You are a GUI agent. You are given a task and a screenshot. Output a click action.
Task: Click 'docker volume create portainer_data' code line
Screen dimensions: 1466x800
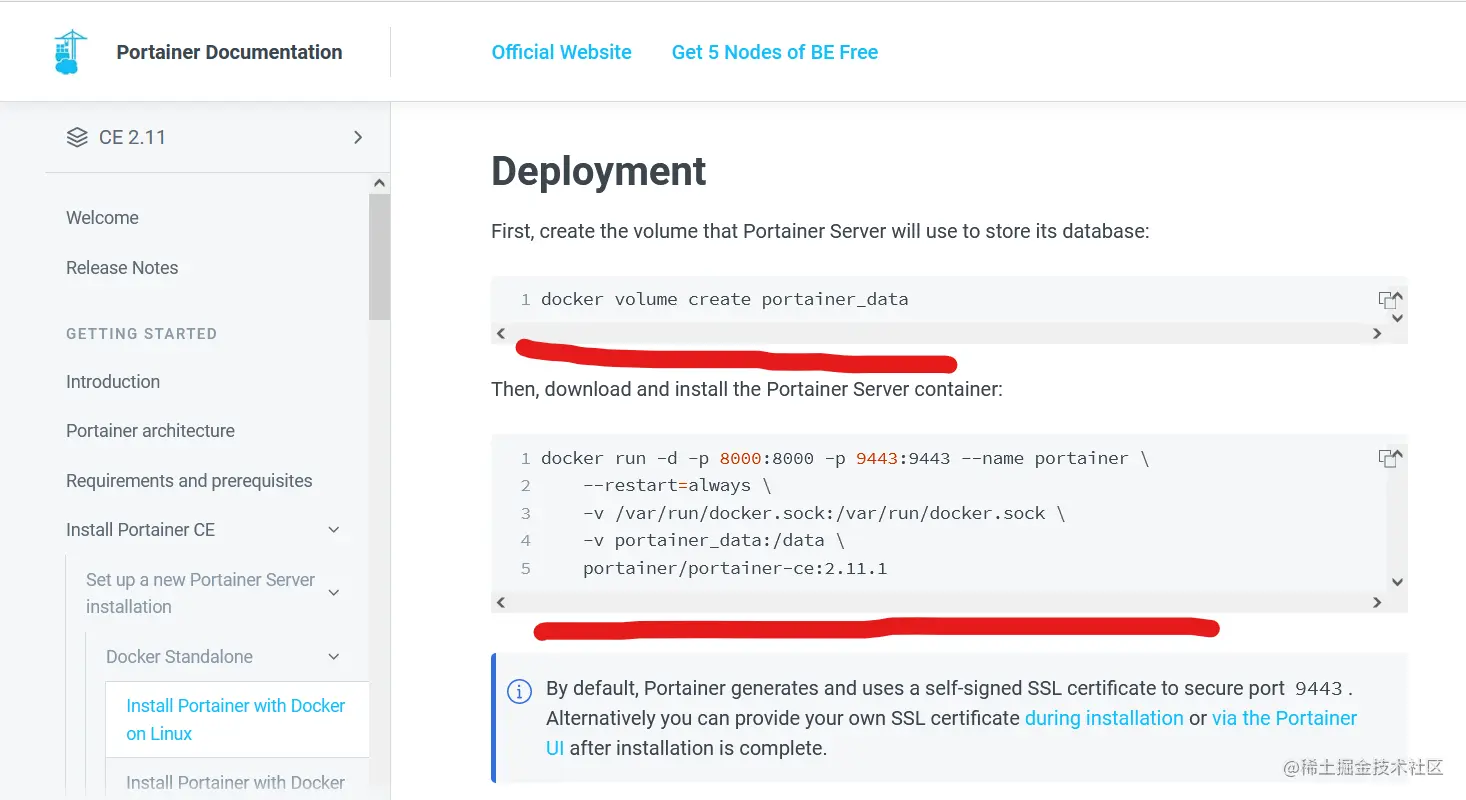(724, 299)
